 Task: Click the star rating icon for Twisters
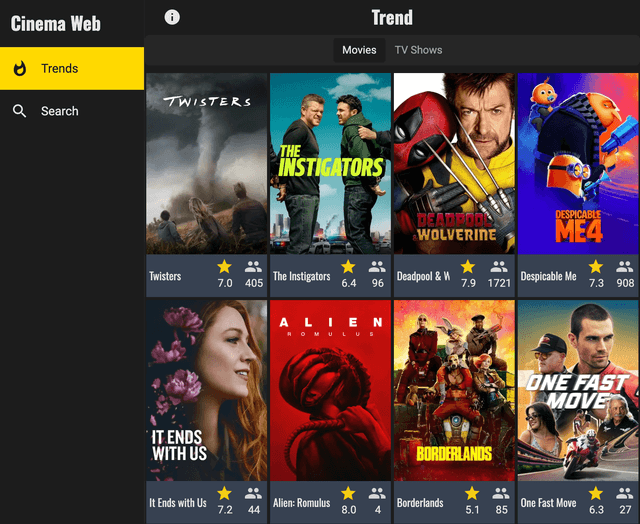(x=224, y=267)
